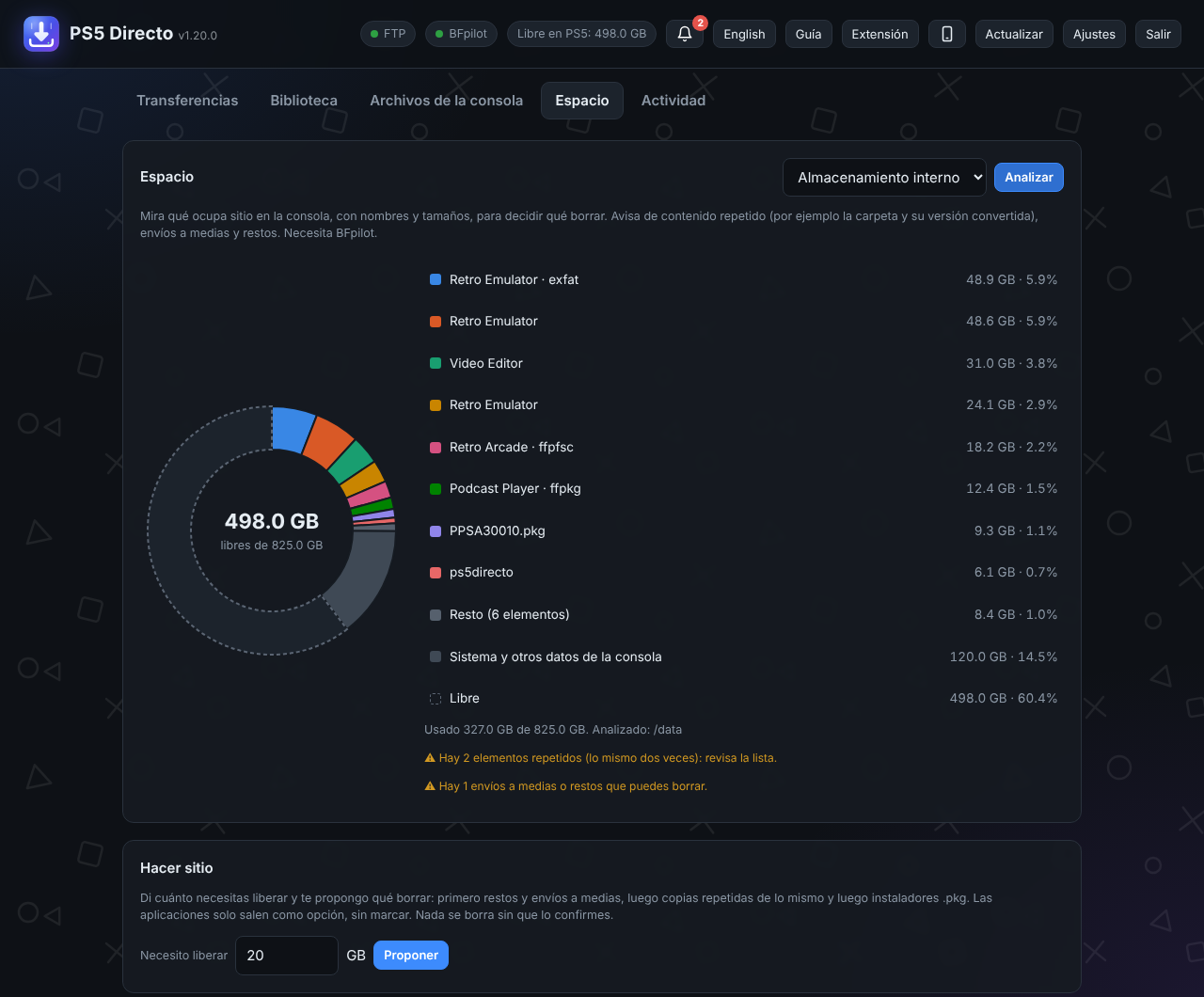Click the FTP status indicator
The image size is (1204, 997).
388,34
